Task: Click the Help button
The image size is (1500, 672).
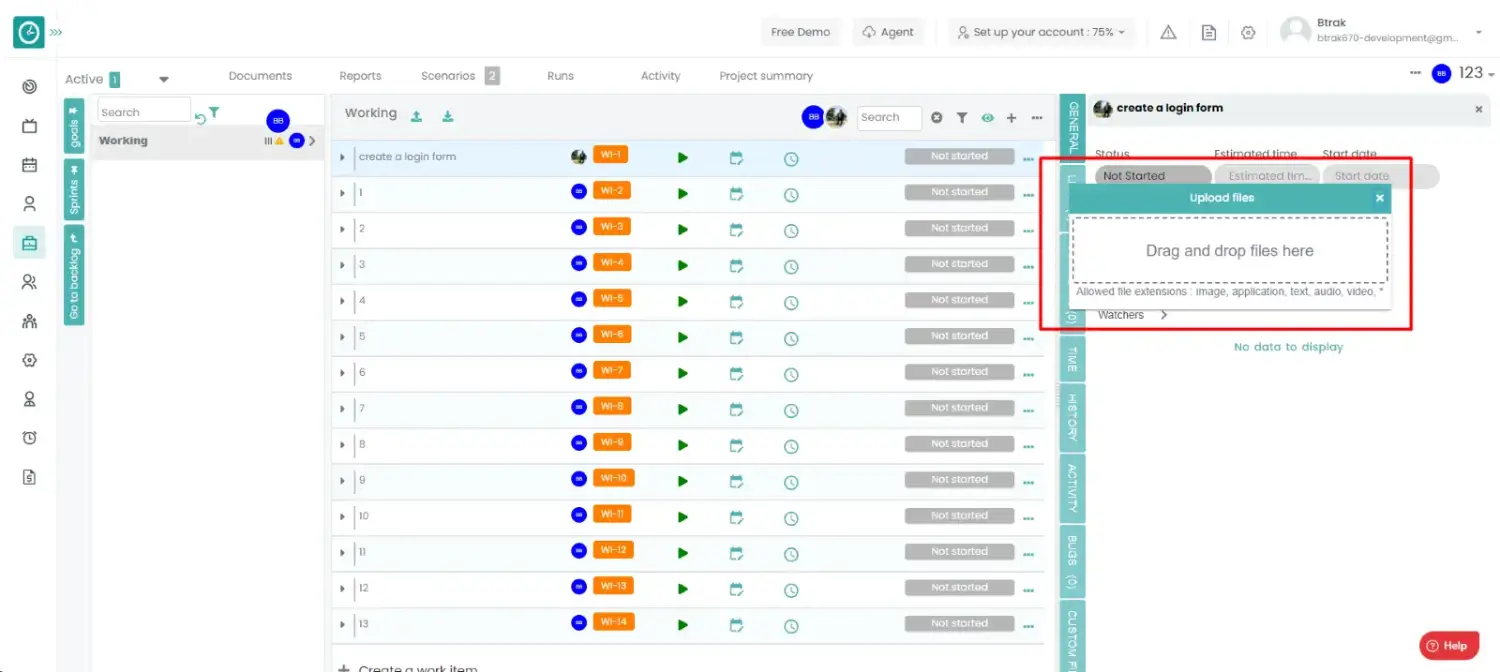Action: 1447,645
